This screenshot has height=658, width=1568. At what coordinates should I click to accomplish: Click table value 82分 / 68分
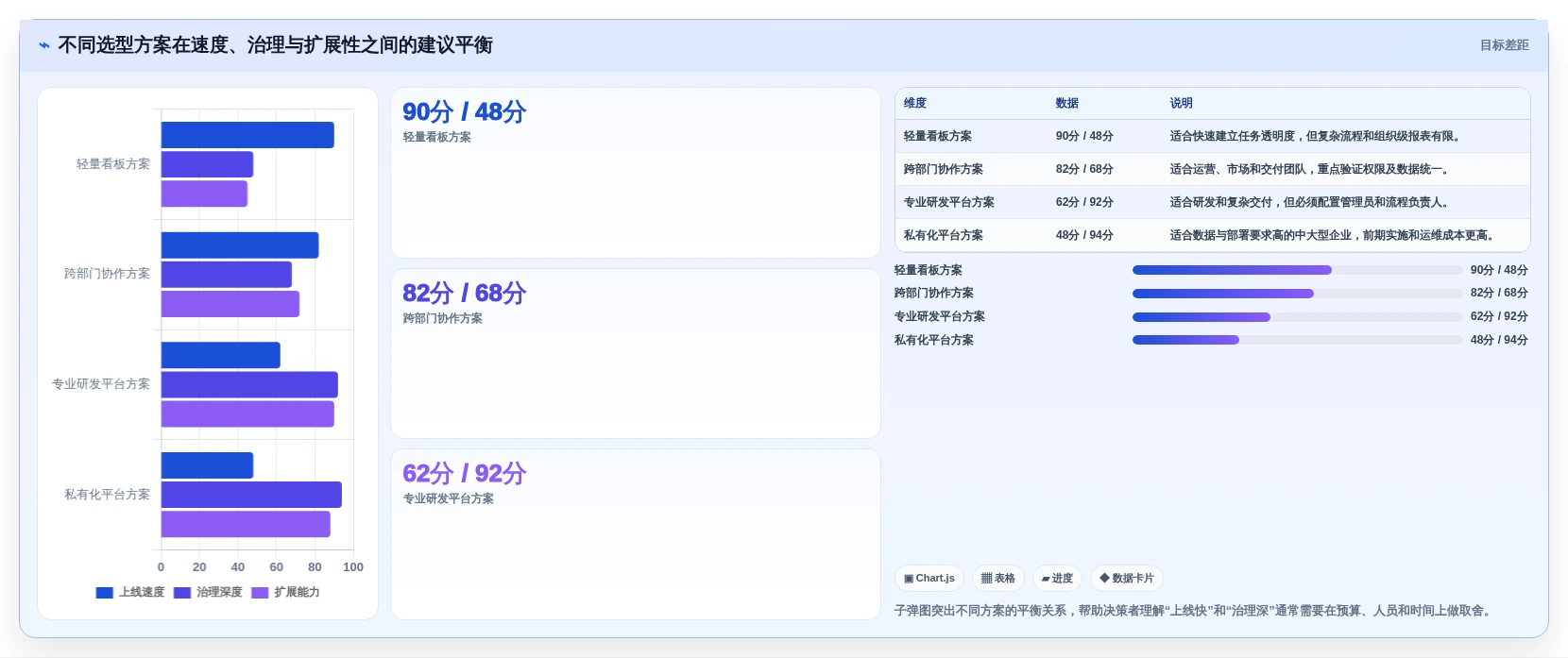pos(1084,169)
